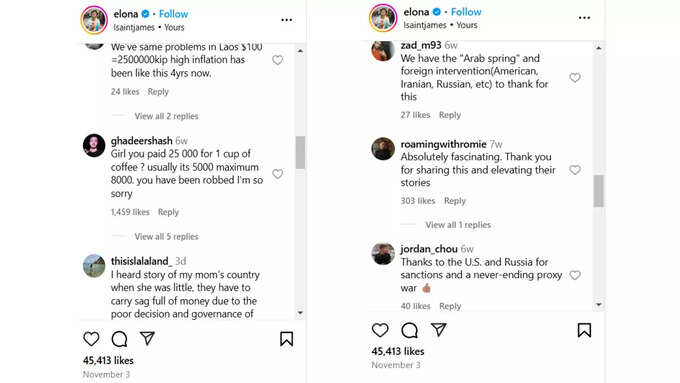
Task: Save the right post with bookmark icon
Action: pos(584,330)
